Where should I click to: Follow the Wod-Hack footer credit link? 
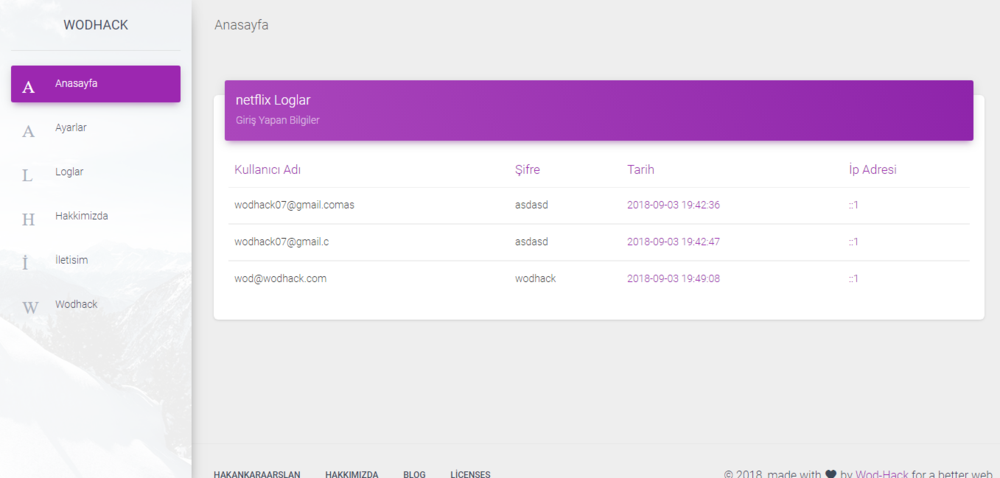pos(882,474)
